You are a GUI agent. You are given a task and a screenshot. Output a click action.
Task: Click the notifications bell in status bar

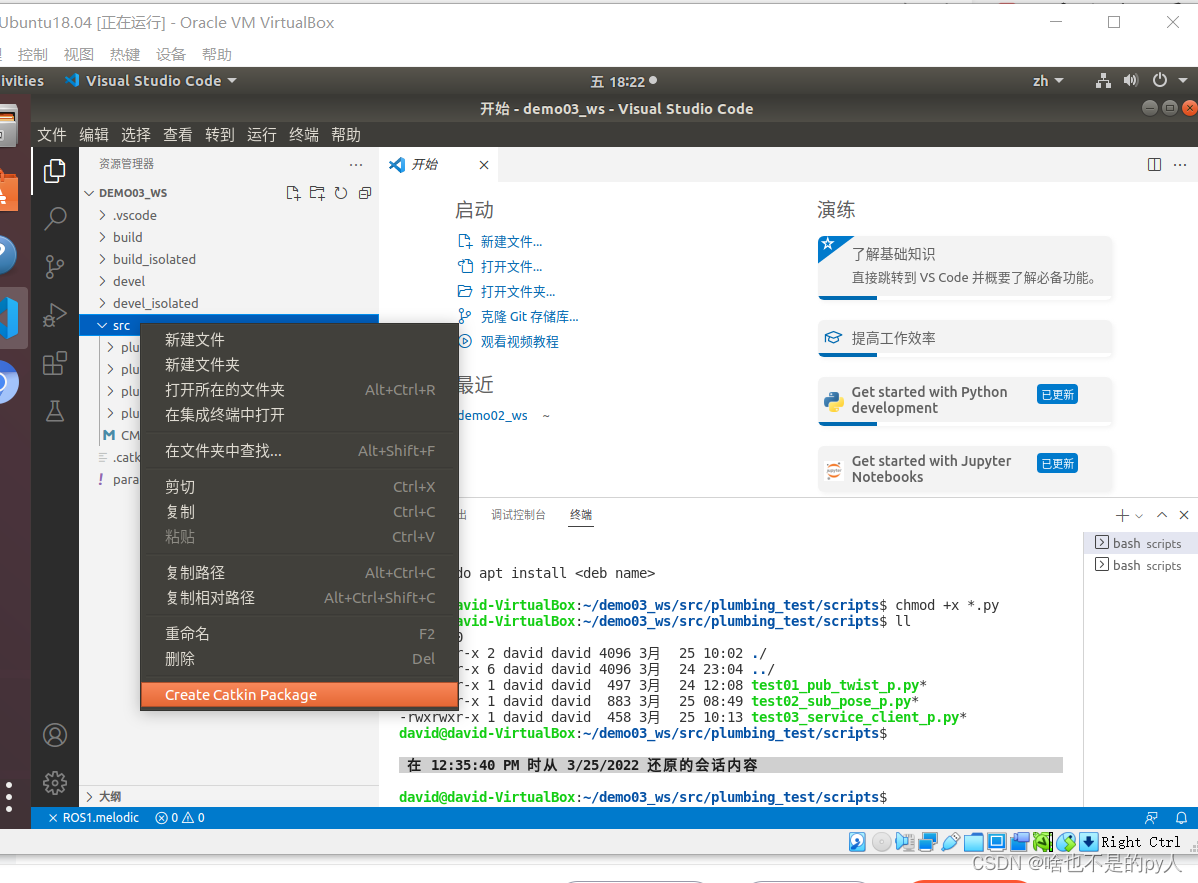coord(1181,818)
